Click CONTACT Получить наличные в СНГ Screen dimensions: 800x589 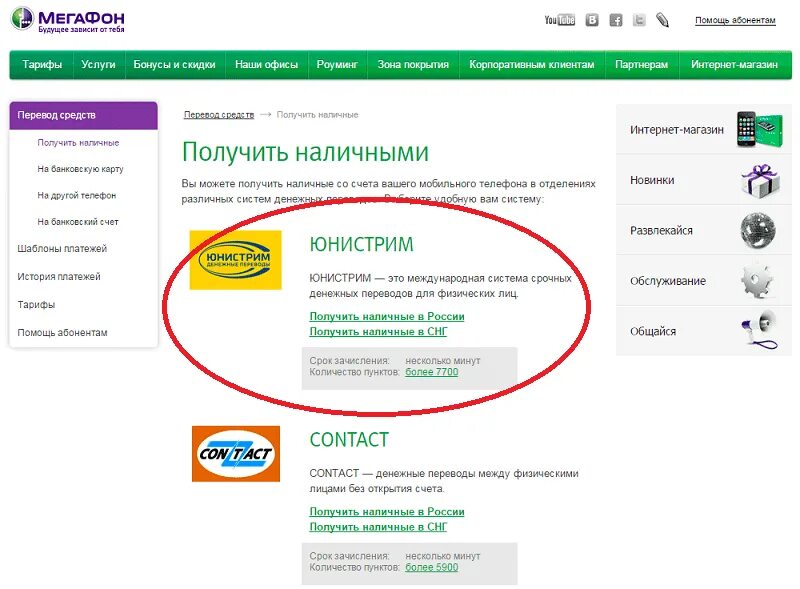(x=378, y=527)
